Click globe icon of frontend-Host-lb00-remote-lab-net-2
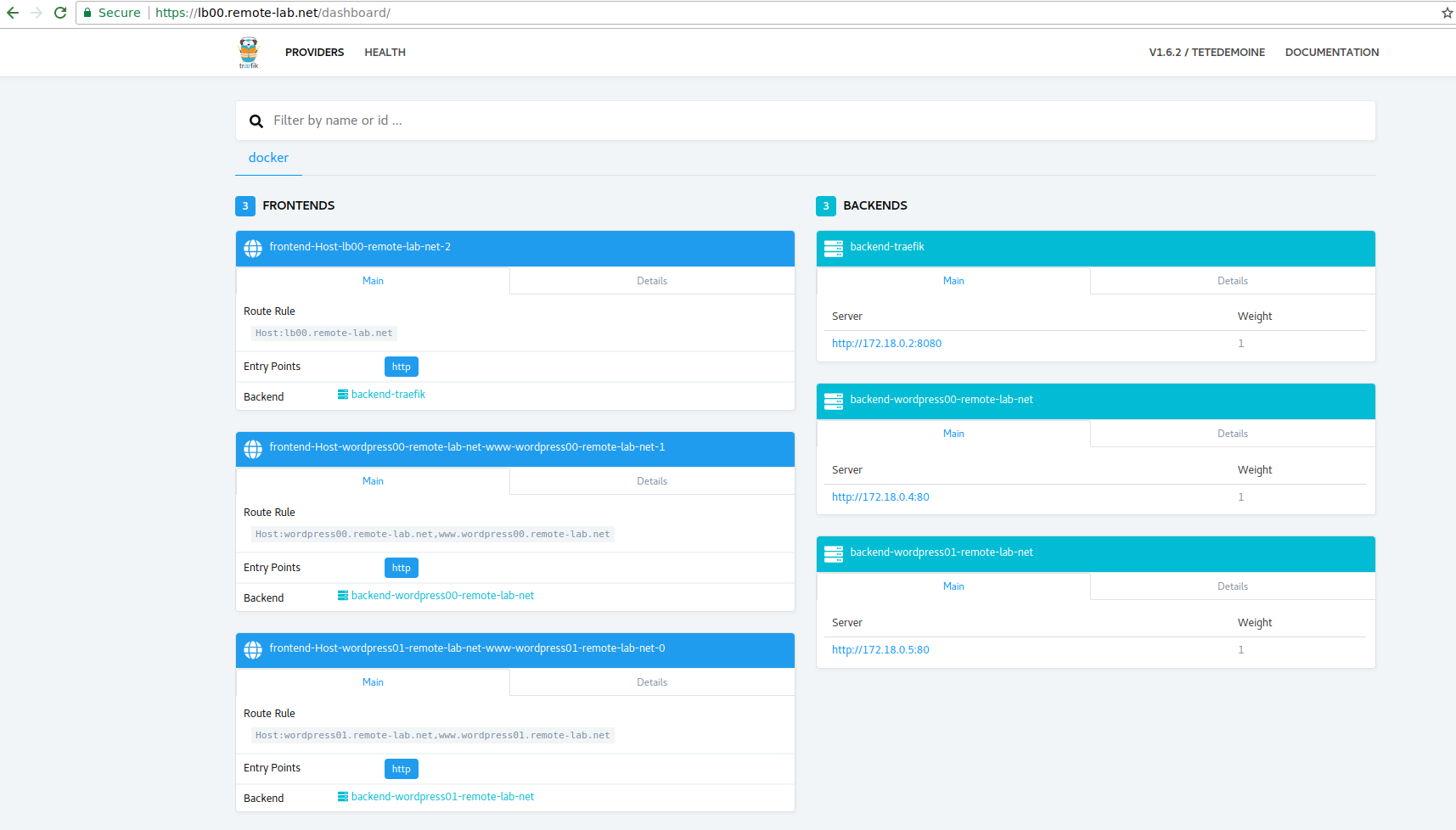The image size is (1456, 830). tap(253, 248)
